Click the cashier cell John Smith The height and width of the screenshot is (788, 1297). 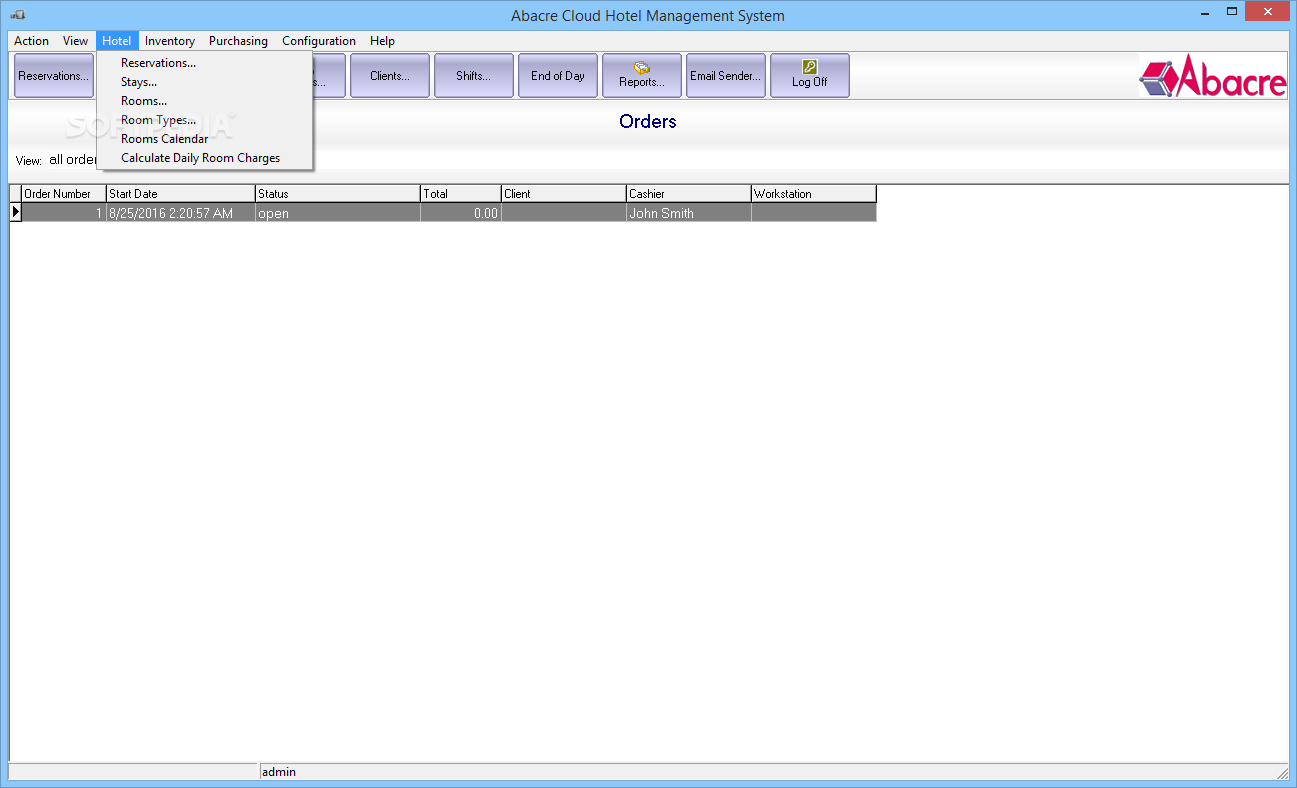click(x=689, y=213)
